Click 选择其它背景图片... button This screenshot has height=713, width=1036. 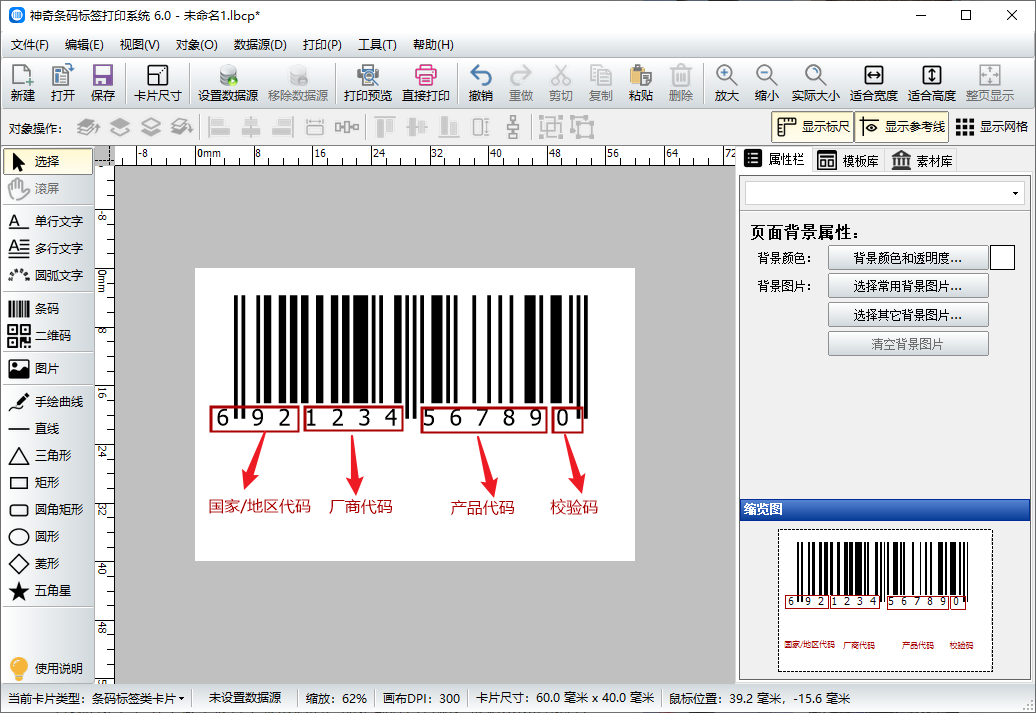point(908,315)
